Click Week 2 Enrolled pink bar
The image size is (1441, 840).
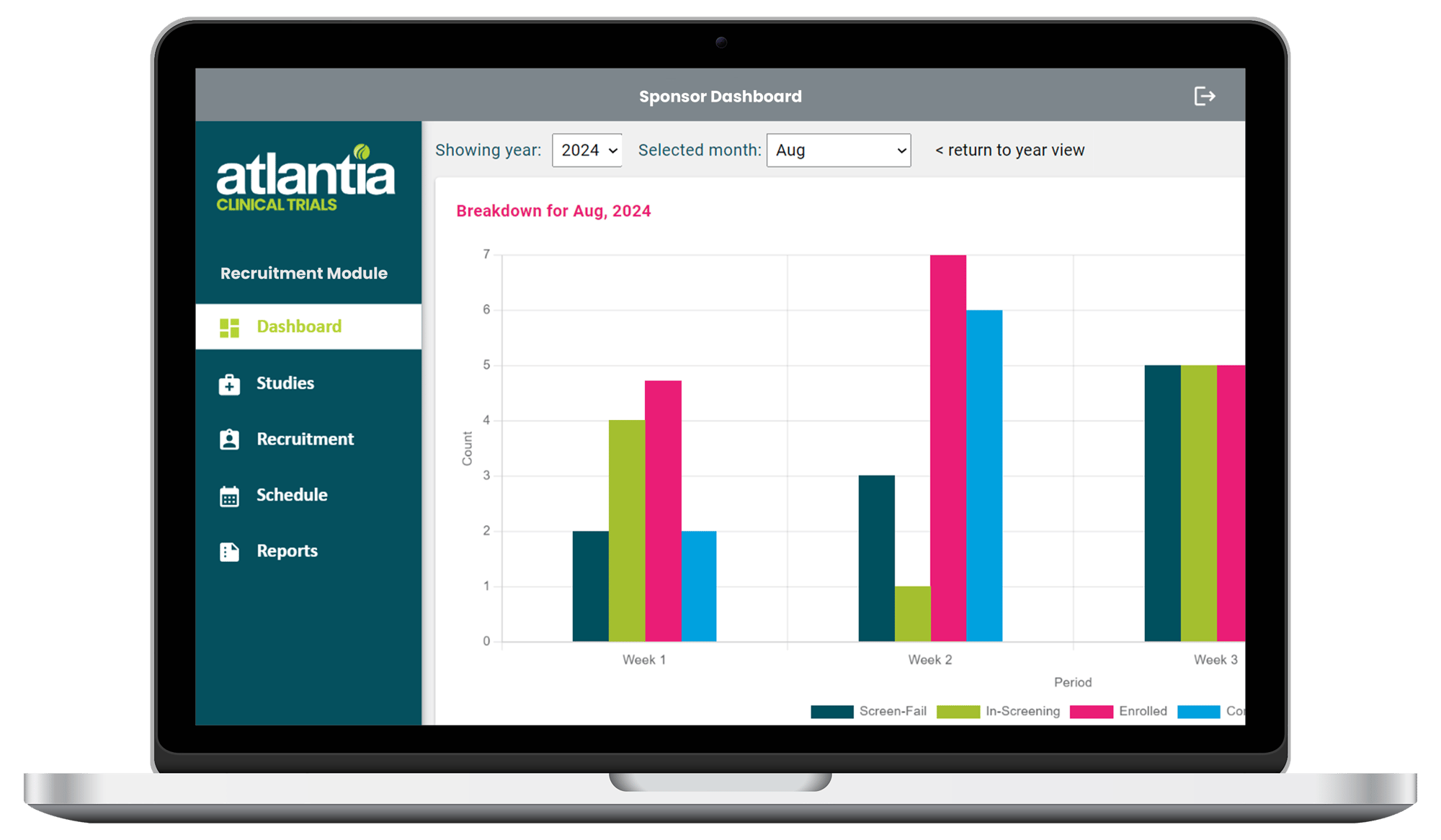948,448
